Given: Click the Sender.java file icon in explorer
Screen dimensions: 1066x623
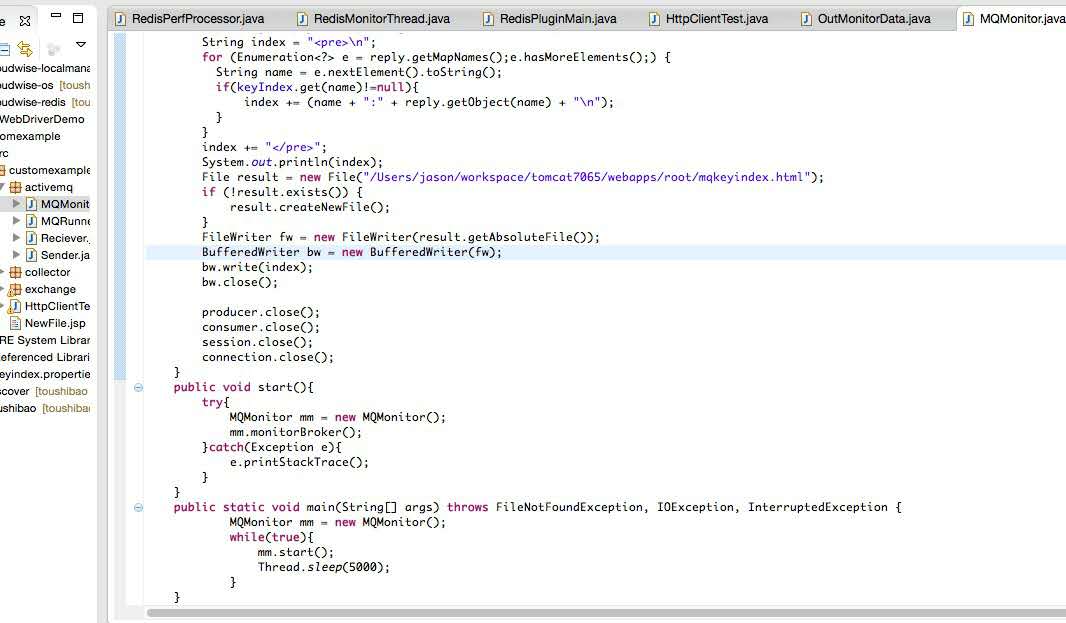Looking at the screenshot, I should point(31,255).
